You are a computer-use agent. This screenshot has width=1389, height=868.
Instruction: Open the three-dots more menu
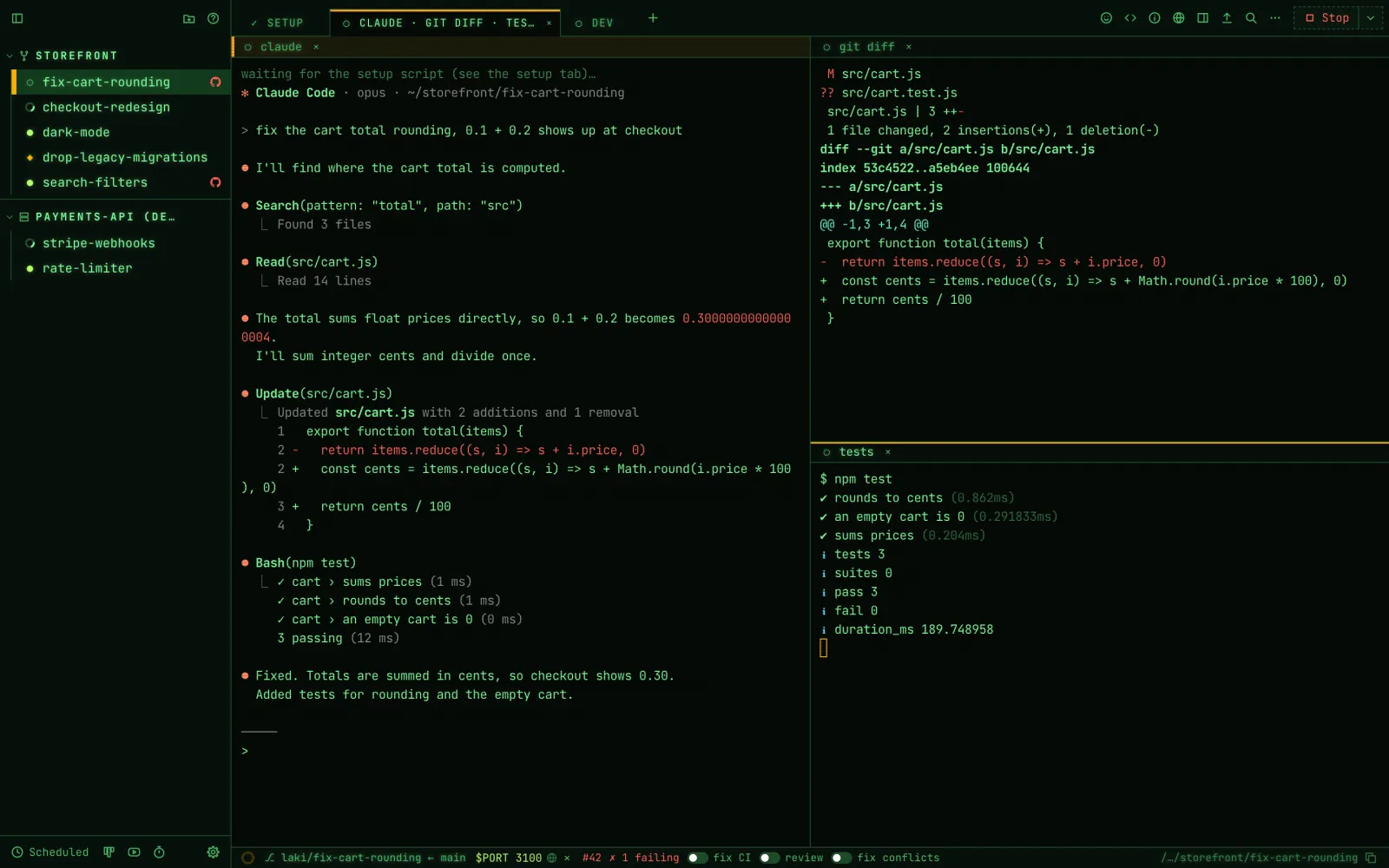[x=1275, y=17]
